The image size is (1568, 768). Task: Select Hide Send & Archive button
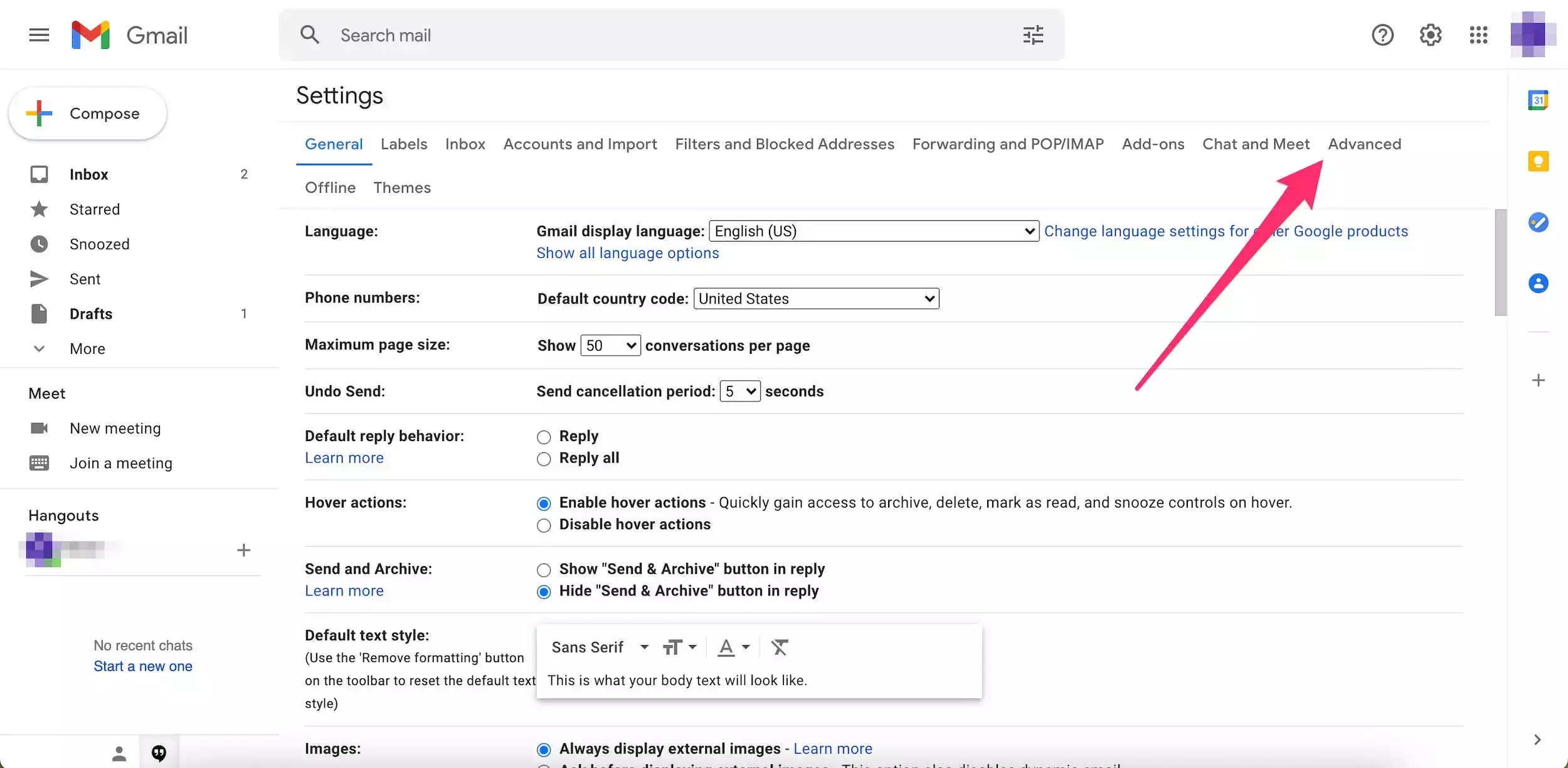click(544, 592)
